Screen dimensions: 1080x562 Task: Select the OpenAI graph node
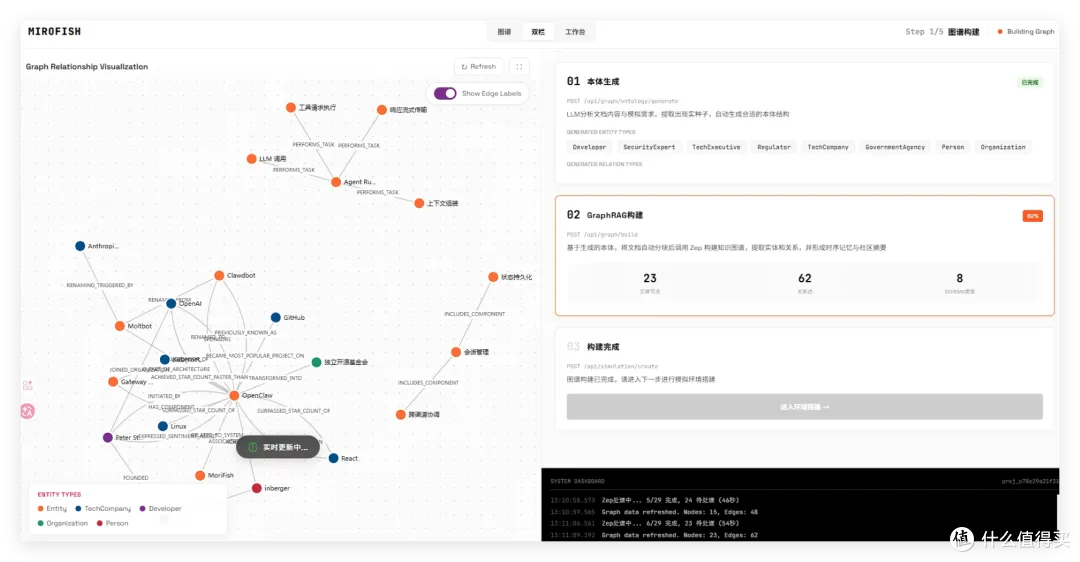(x=171, y=304)
